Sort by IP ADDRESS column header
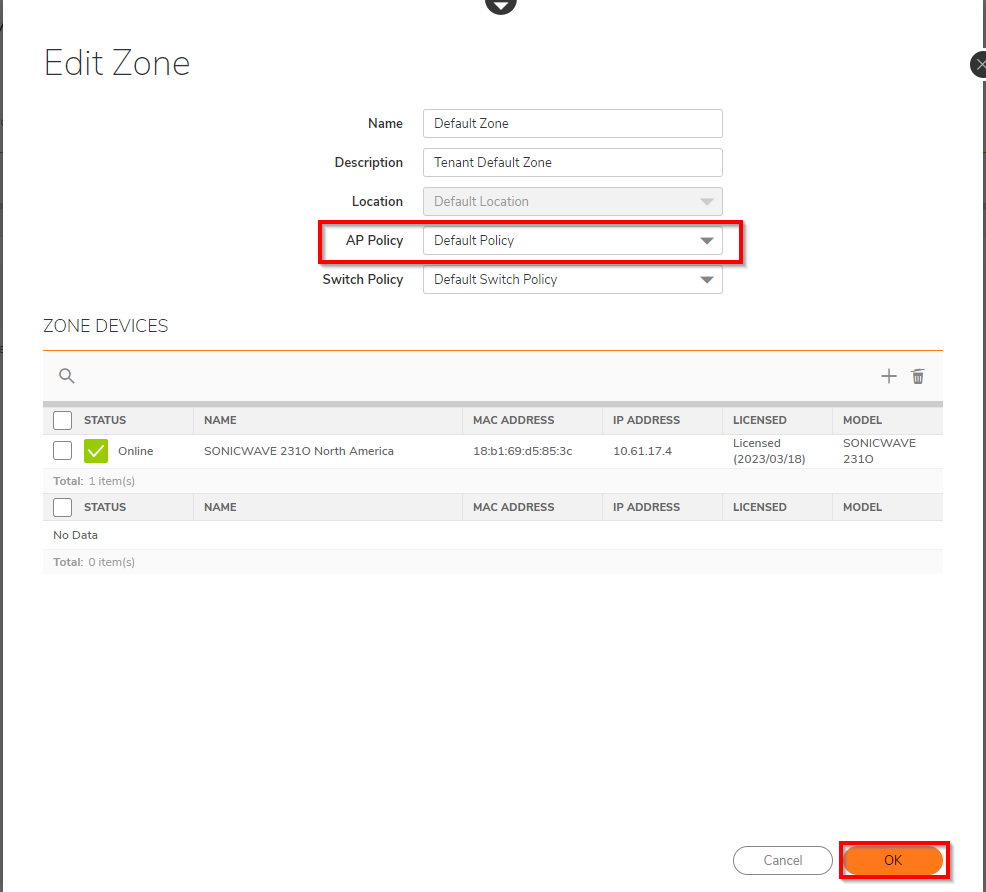Image resolution: width=986 pixels, height=892 pixels. tap(646, 420)
